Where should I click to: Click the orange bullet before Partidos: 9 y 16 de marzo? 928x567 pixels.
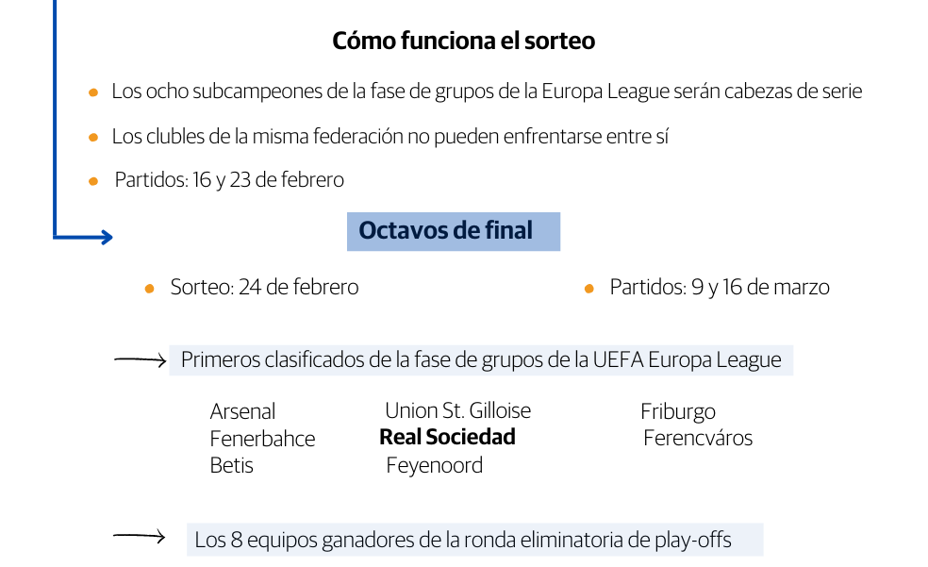coord(590,288)
